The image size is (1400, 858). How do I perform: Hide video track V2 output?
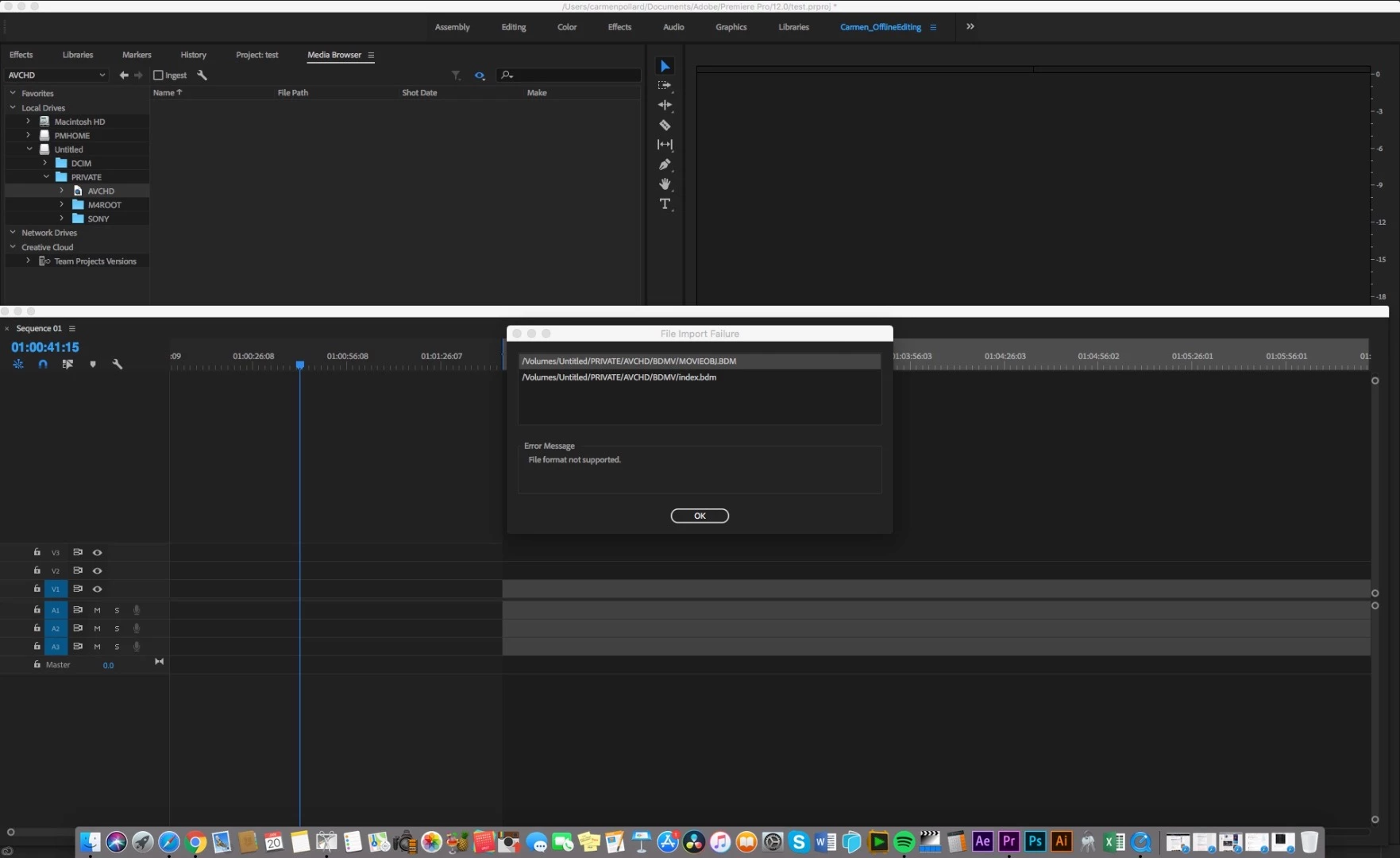point(98,570)
